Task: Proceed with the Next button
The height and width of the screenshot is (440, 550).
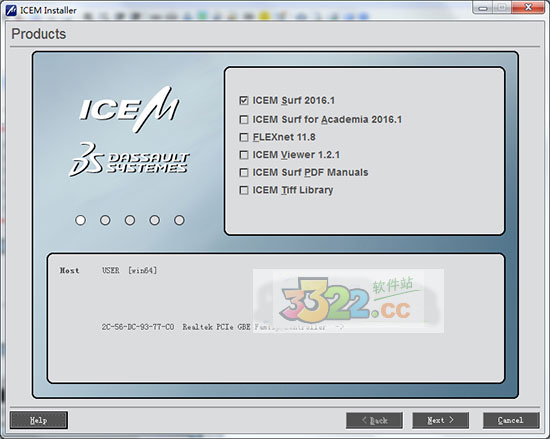Action: tap(441, 420)
